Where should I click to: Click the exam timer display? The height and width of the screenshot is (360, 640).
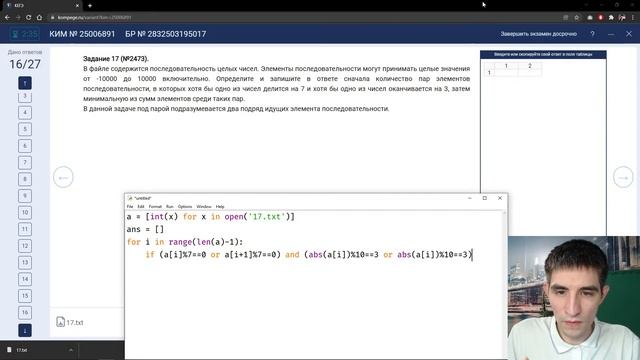(x=25, y=34)
